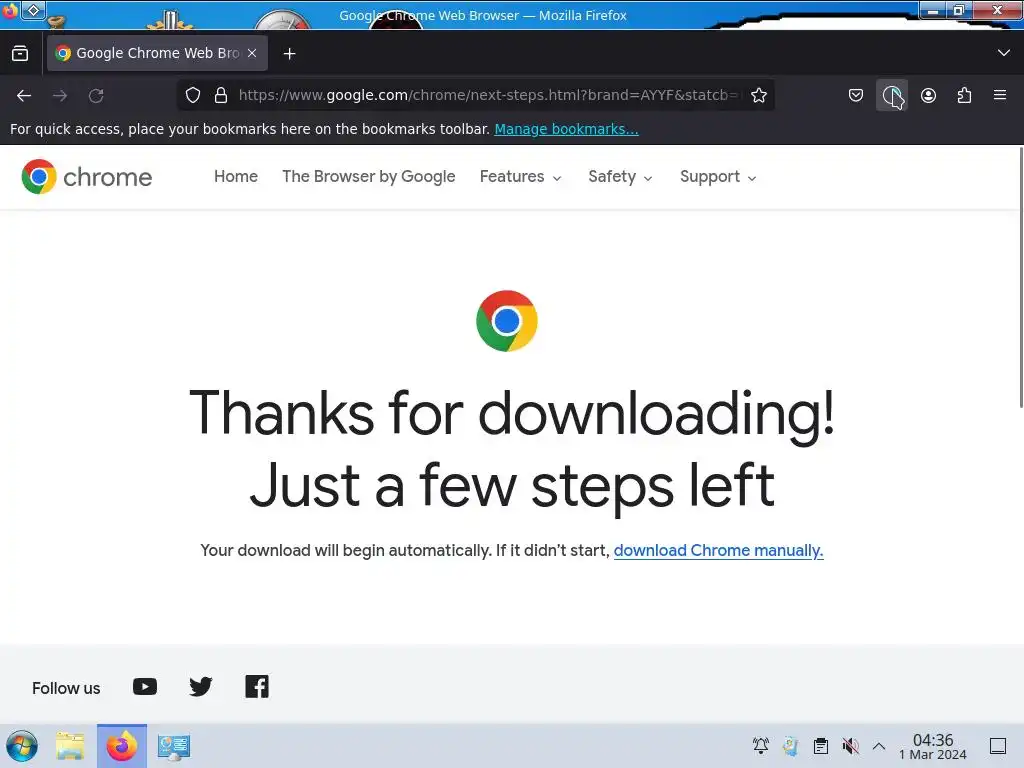Close the Google Chrome Web Browser tab

(252, 53)
